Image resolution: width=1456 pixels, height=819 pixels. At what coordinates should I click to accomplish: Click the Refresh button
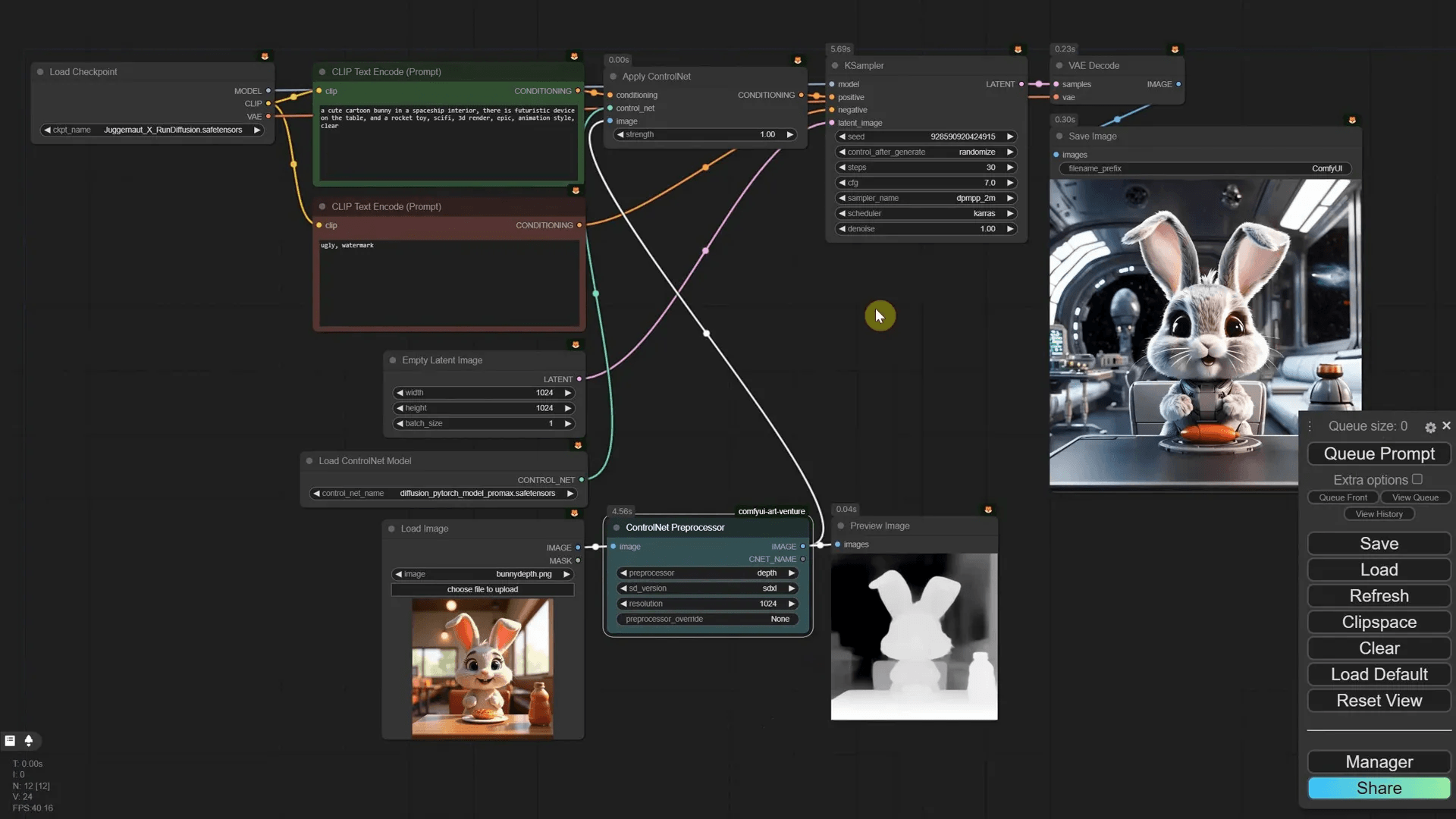pos(1378,596)
